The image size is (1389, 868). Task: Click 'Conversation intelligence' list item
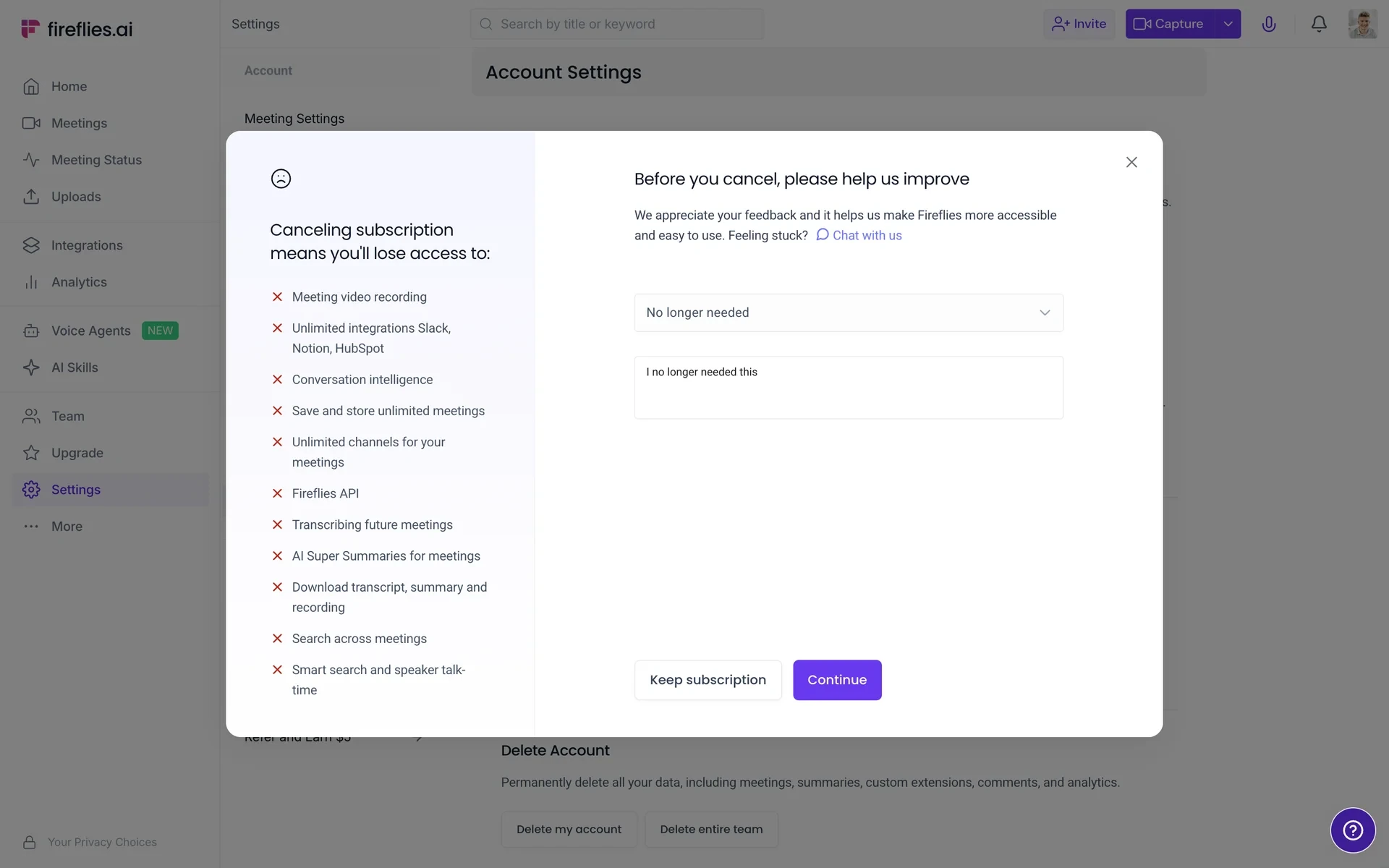point(362,380)
